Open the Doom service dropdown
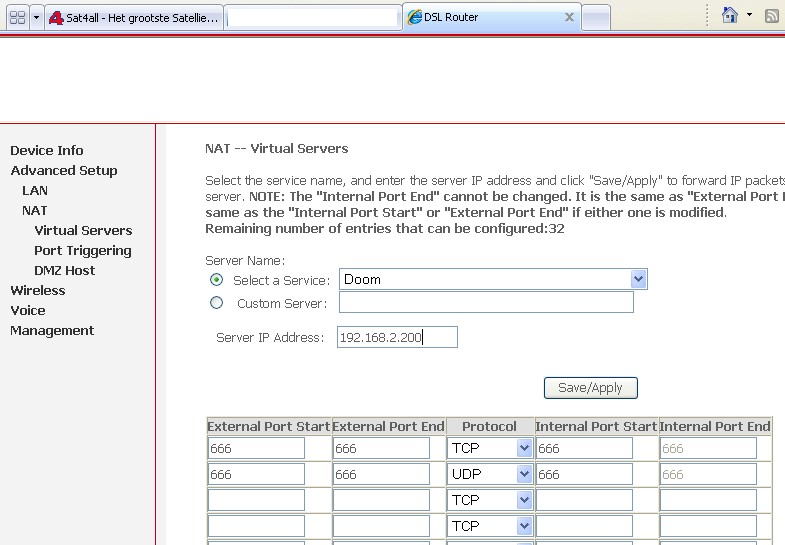Screen dimensions: 785x545 pos(493,279)
